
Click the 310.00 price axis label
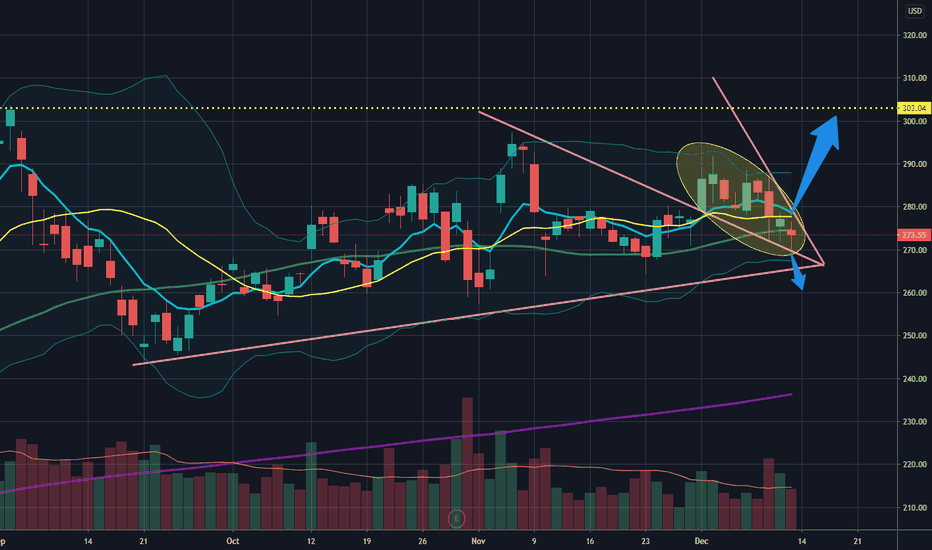(914, 78)
